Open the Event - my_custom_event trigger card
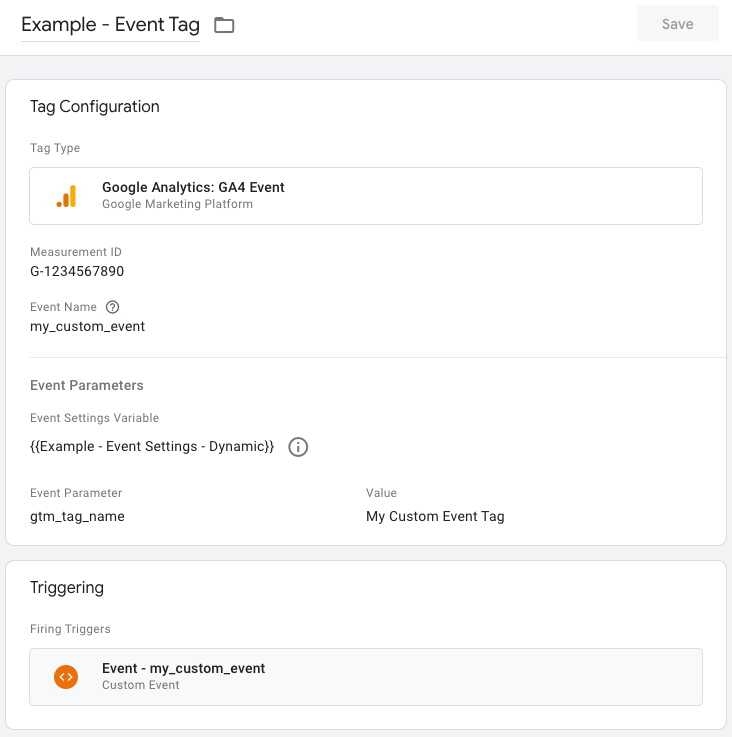 tap(366, 677)
